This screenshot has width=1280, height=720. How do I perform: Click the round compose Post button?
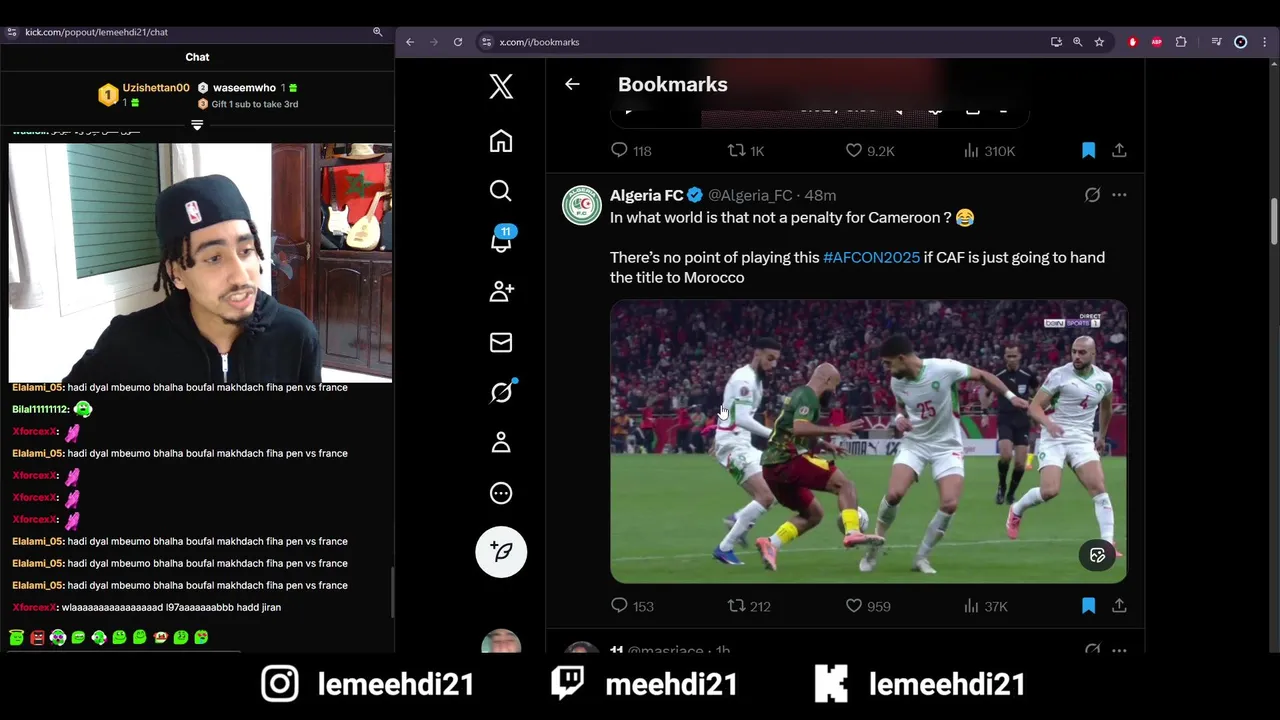(x=501, y=552)
